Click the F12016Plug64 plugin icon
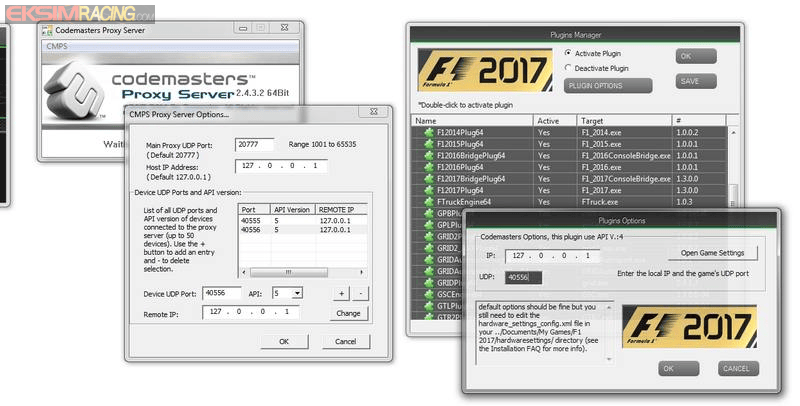Screen dimensions: 800x406 pos(429,167)
